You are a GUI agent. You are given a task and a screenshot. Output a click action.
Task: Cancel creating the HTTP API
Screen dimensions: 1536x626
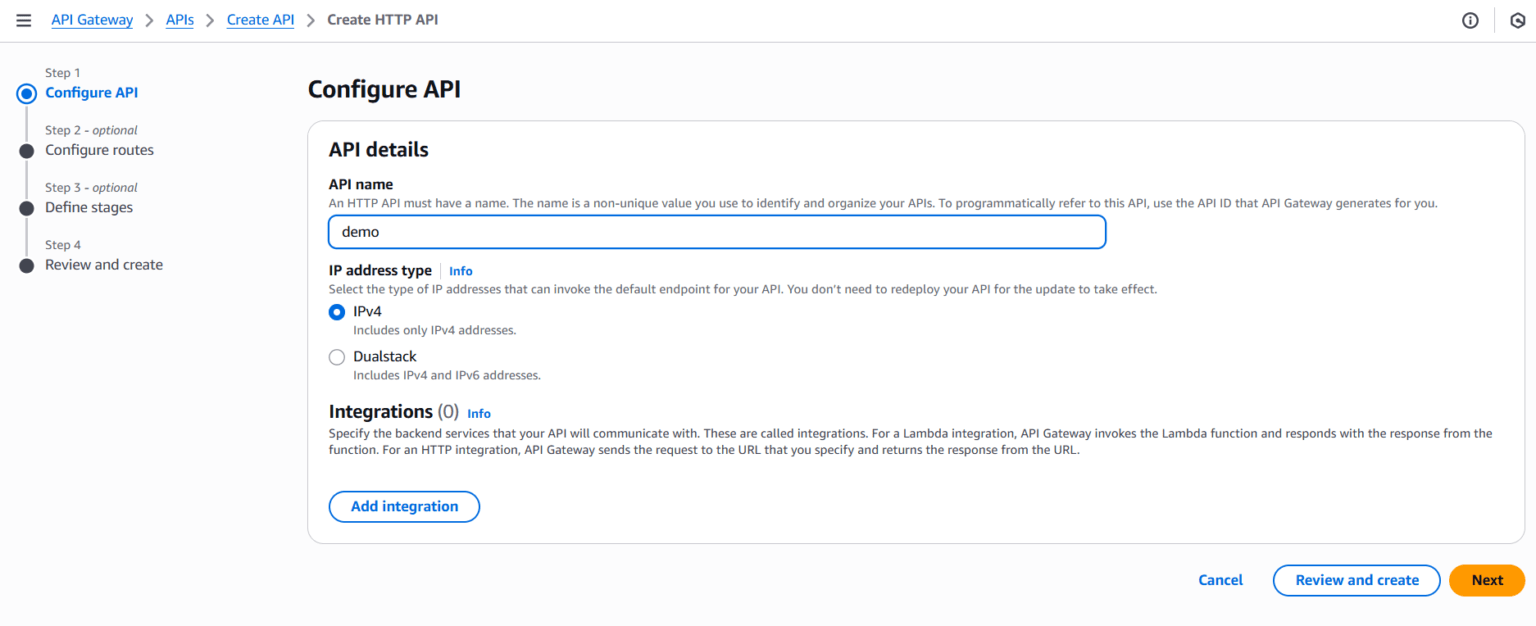click(1220, 580)
